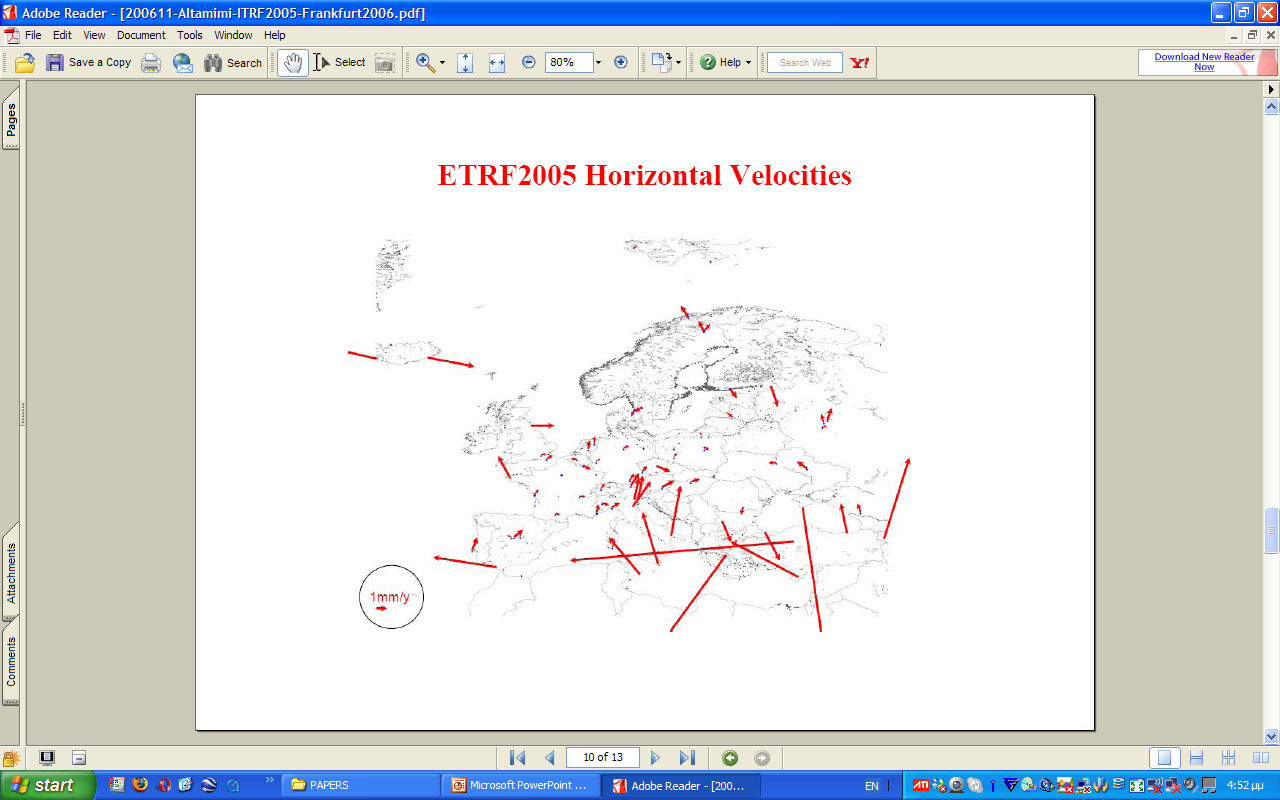Open the zoom percentage dropdown
The height and width of the screenshot is (800, 1280).
click(x=598, y=62)
